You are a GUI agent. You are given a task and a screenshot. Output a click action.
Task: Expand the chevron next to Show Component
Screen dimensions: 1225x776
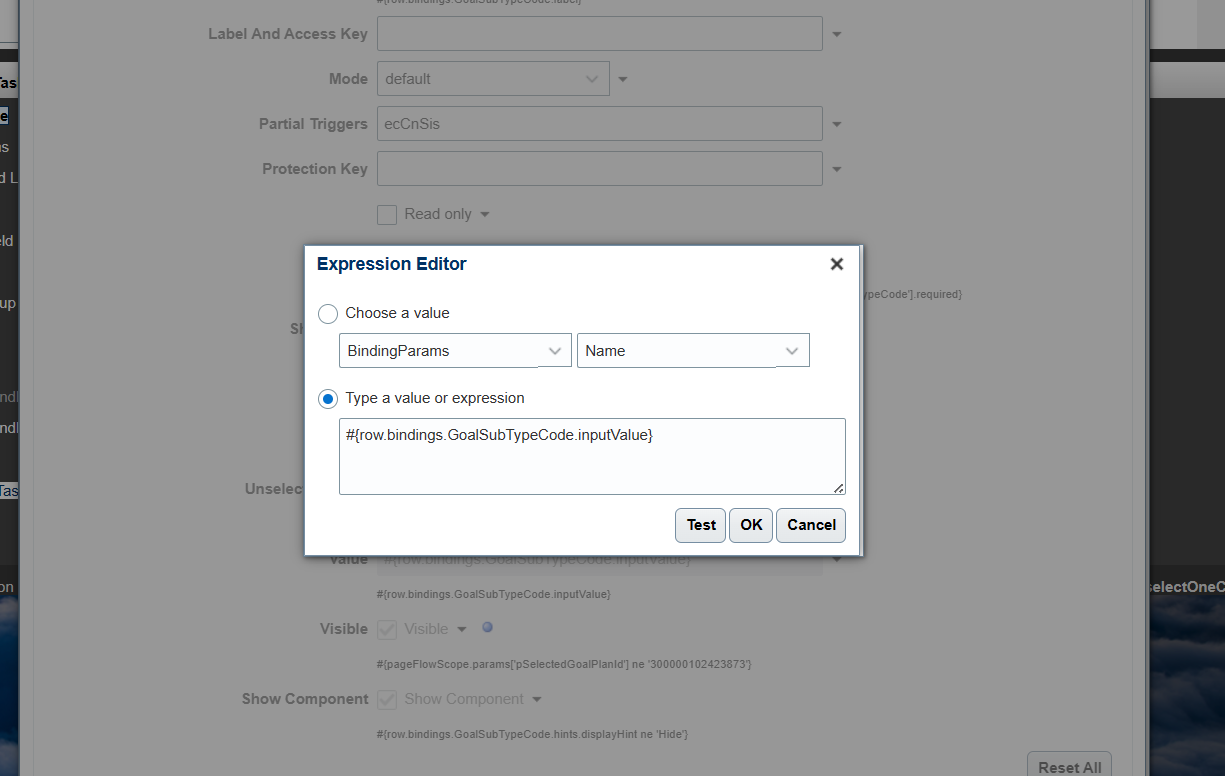tap(536, 699)
